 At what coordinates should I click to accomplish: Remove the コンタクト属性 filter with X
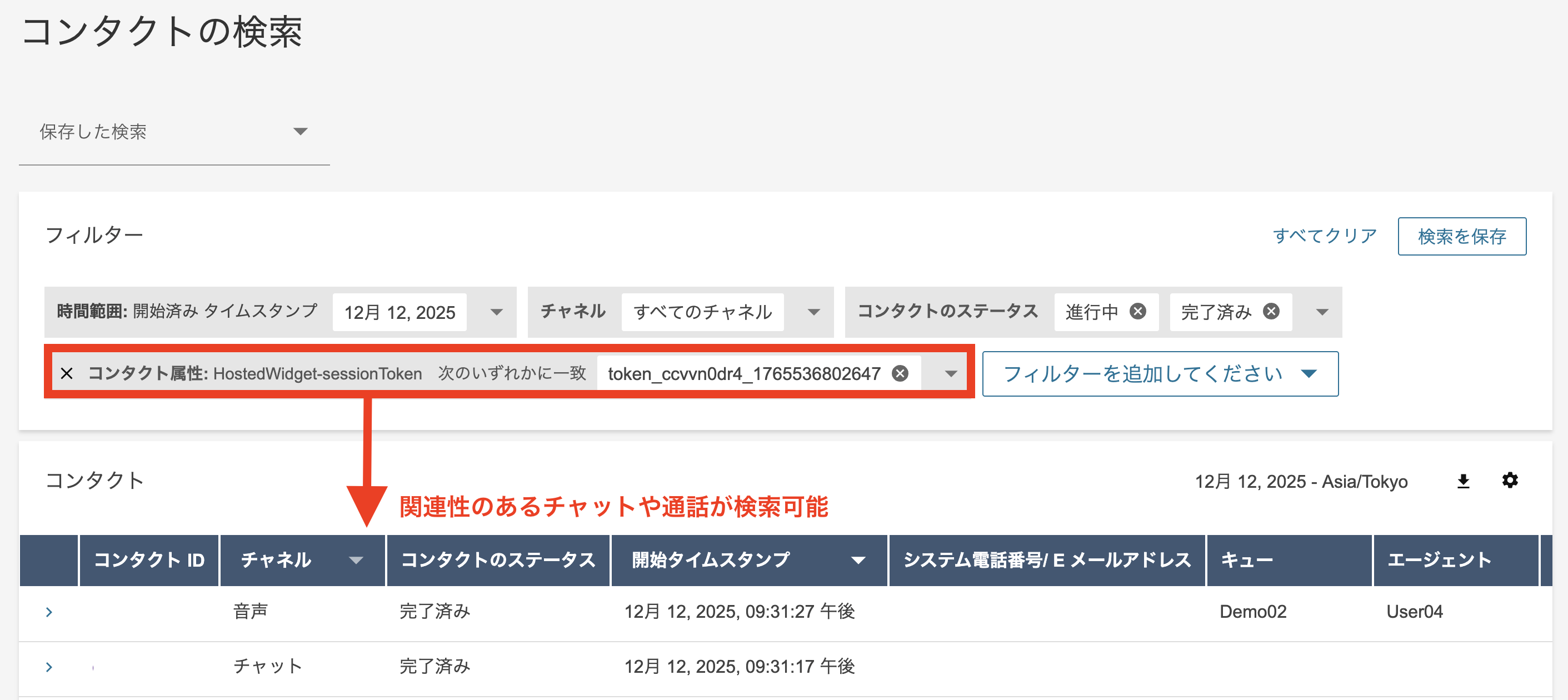point(67,373)
